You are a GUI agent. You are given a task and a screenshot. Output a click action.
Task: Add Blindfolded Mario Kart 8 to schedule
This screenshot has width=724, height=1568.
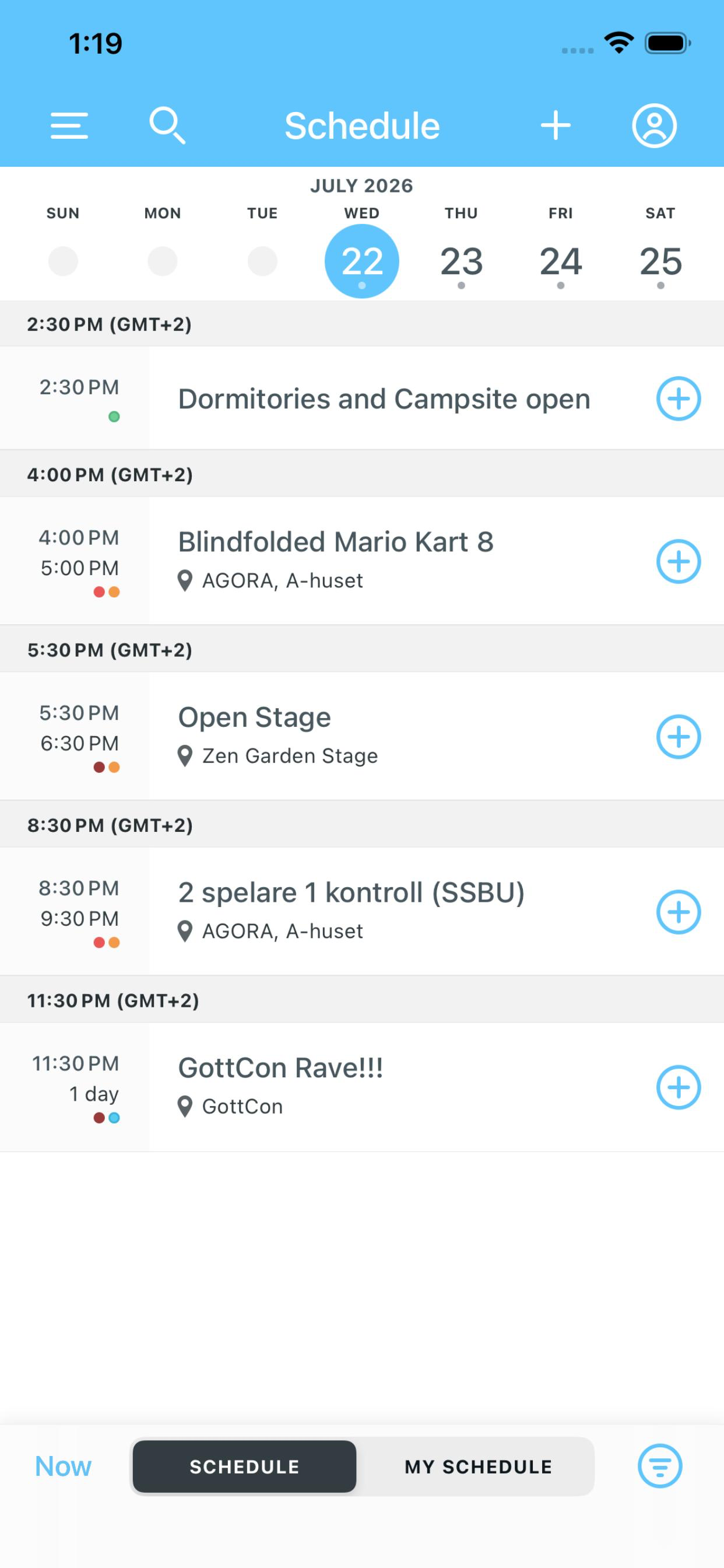click(x=679, y=561)
